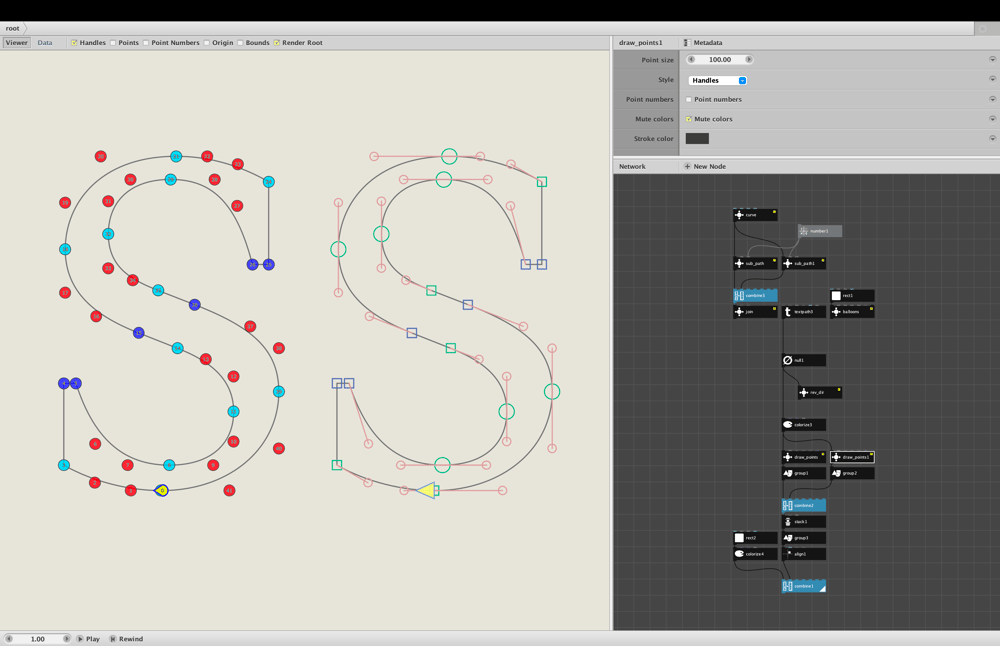This screenshot has height=646, width=1000.
Task: Select the align1 node
Action: click(x=804, y=554)
